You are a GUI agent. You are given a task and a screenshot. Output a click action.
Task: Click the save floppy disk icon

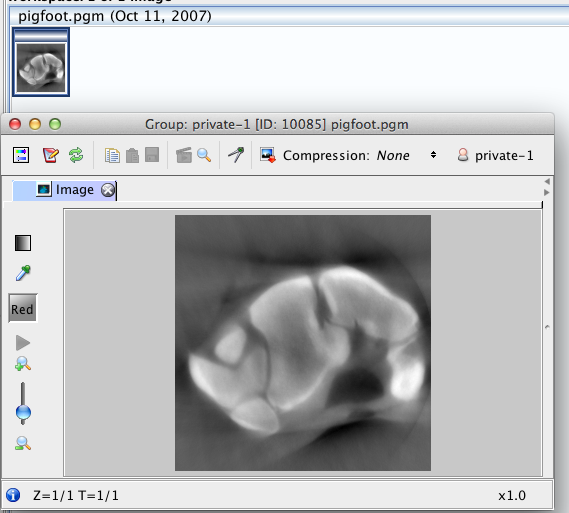pyautogui.click(x=152, y=155)
